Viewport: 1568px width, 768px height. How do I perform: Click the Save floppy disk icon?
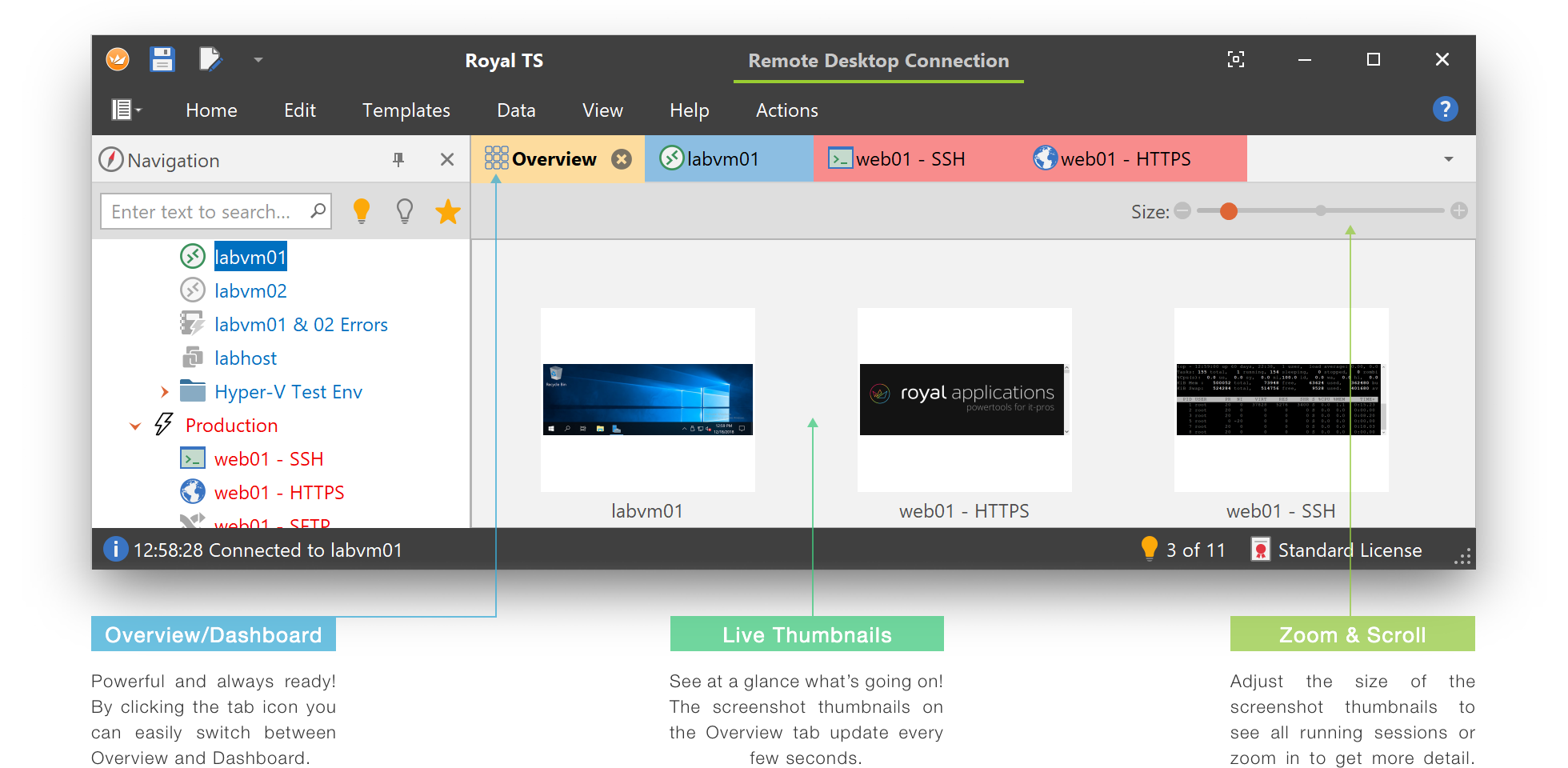coord(162,60)
